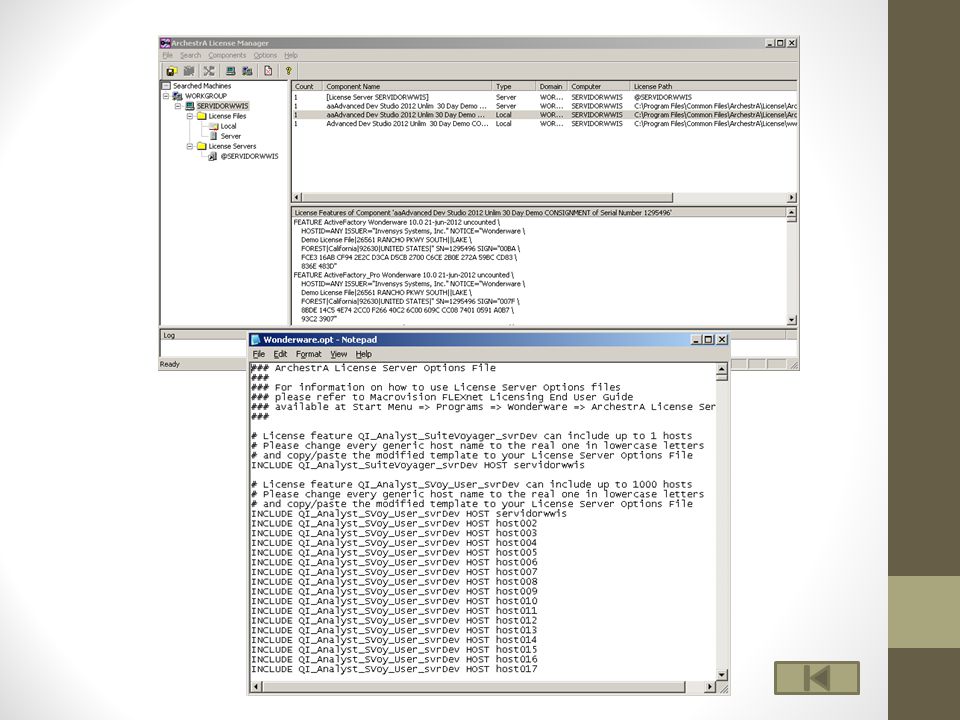Click the WORKGROUP network icon in tree
The height and width of the screenshot is (720, 960).
[x=178, y=96]
